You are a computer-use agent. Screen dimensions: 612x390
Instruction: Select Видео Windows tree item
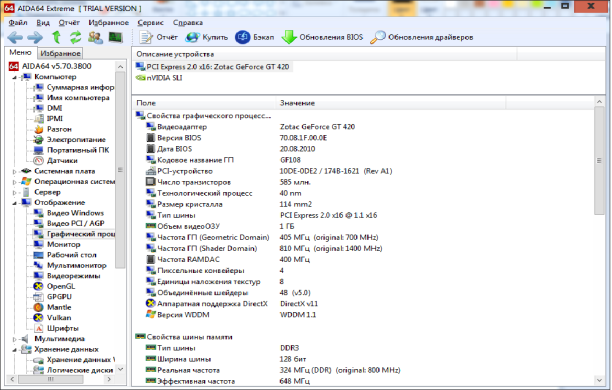[75, 213]
